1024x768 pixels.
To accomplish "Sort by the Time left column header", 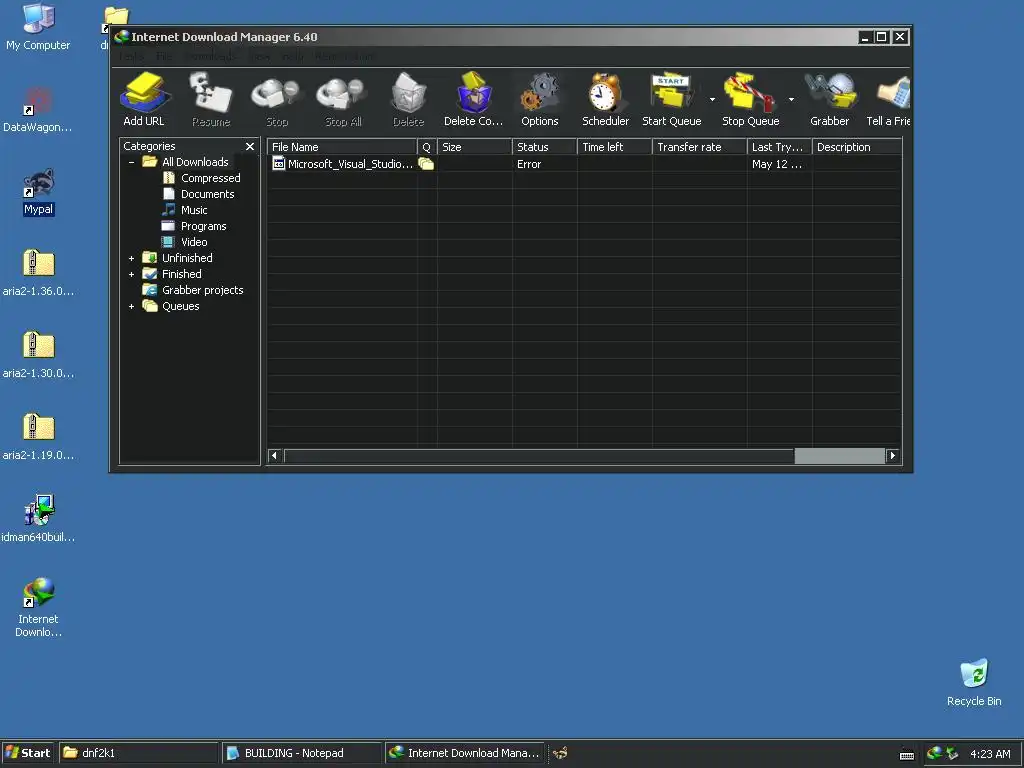I will [615, 147].
